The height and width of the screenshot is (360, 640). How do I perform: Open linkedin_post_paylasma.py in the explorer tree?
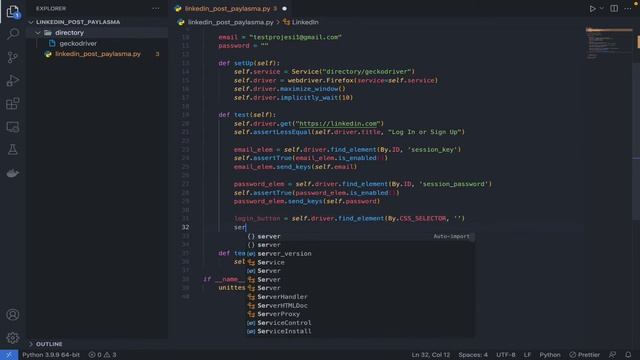98,54
